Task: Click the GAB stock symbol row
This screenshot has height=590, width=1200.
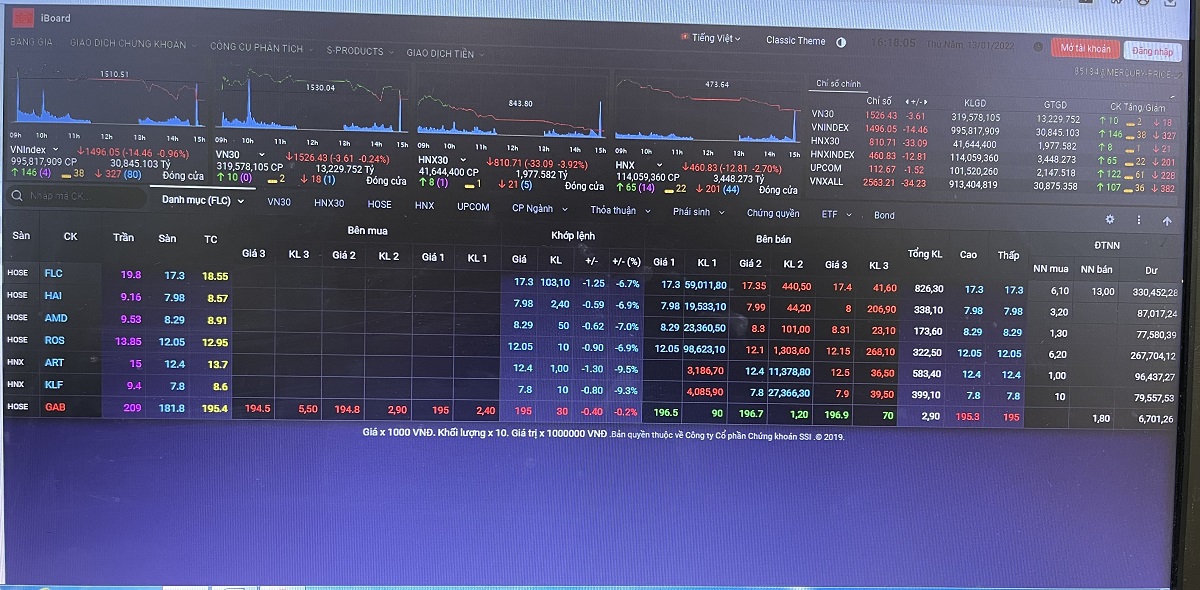Action: [x=54, y=407]
